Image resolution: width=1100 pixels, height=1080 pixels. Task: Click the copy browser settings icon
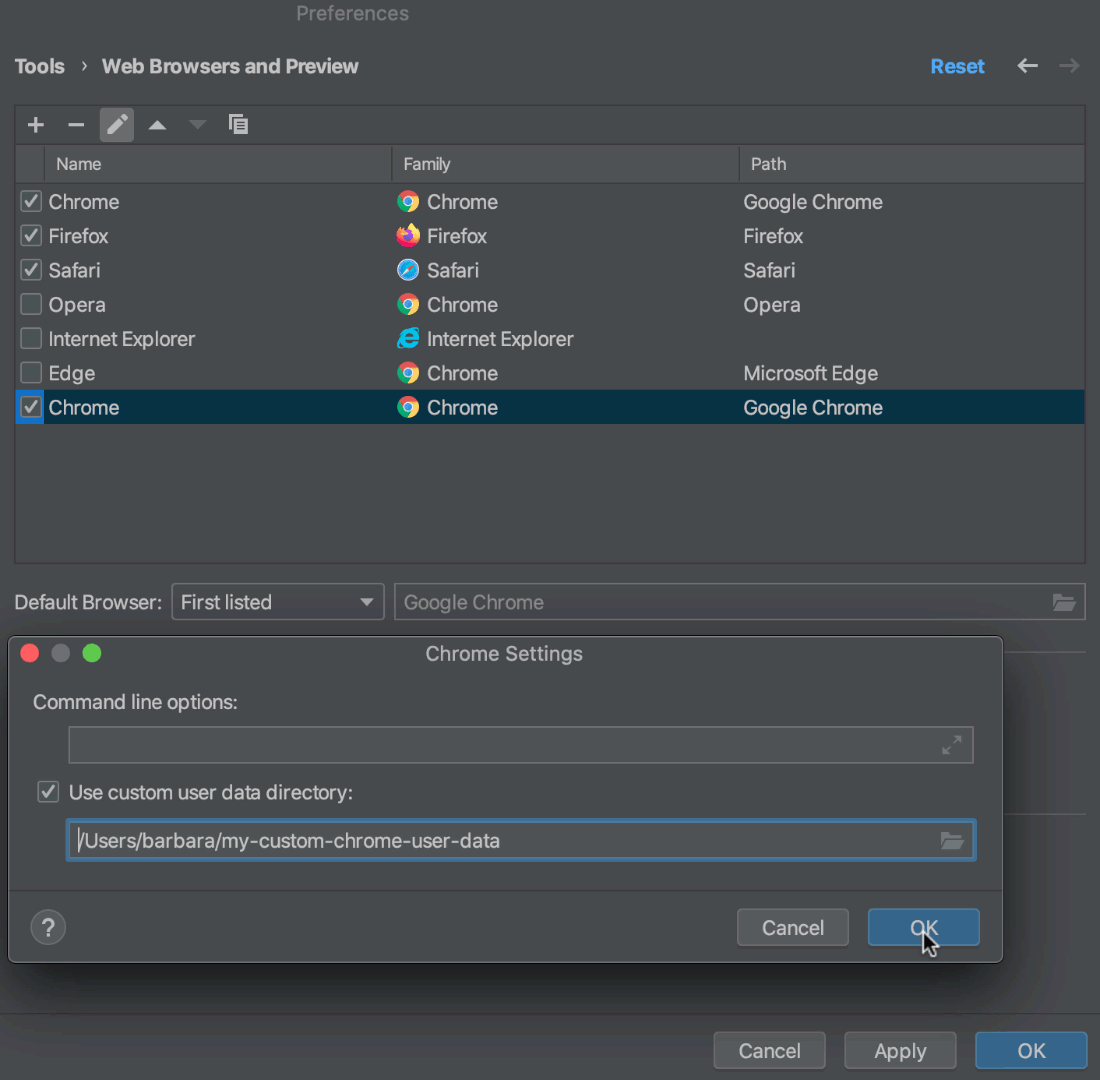(238, 124)
